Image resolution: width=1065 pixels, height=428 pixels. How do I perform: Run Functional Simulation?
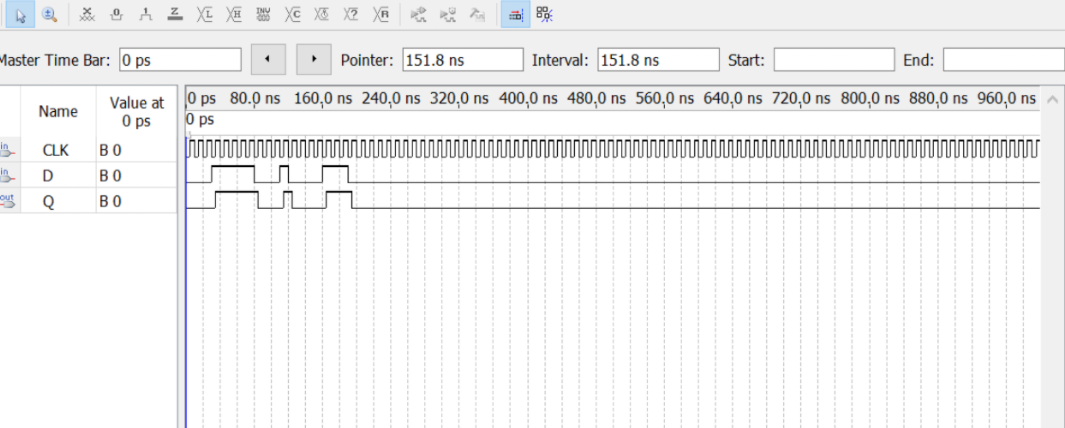click(419, 14)
